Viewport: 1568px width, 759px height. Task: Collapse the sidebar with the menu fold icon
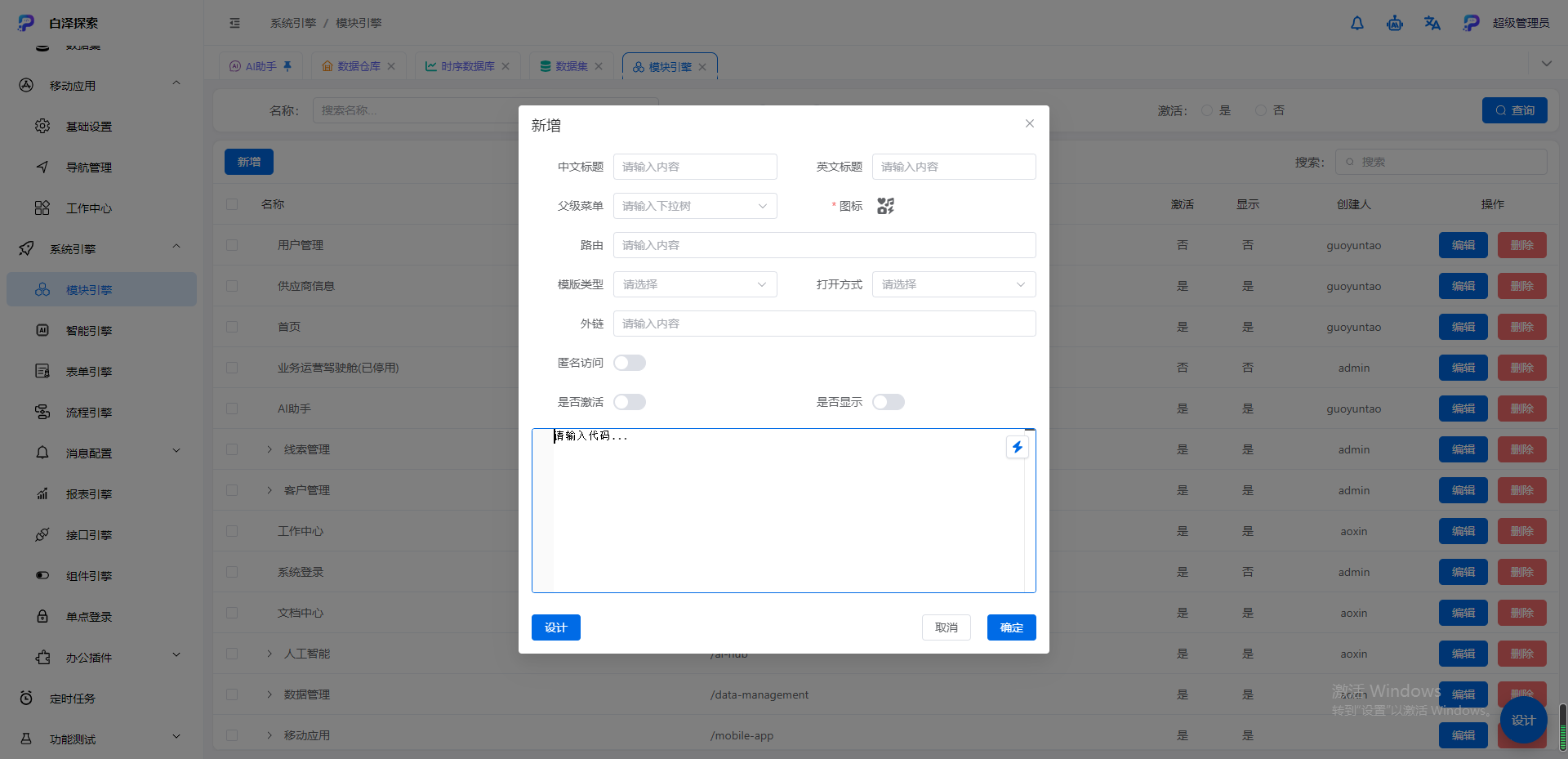(x=235, y=23)
